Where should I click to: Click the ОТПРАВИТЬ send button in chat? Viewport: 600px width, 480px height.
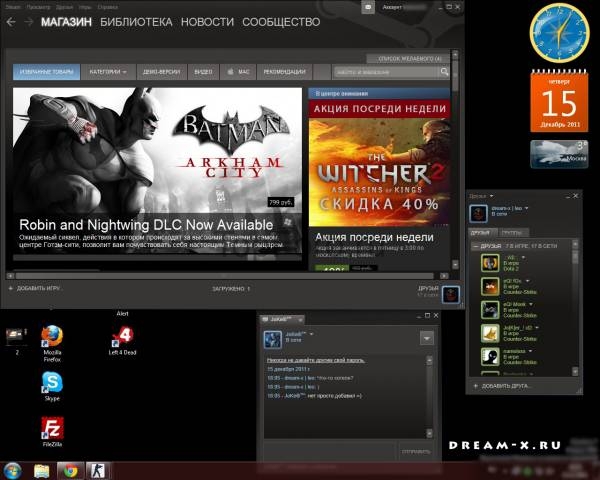click(x=416, y=452)
